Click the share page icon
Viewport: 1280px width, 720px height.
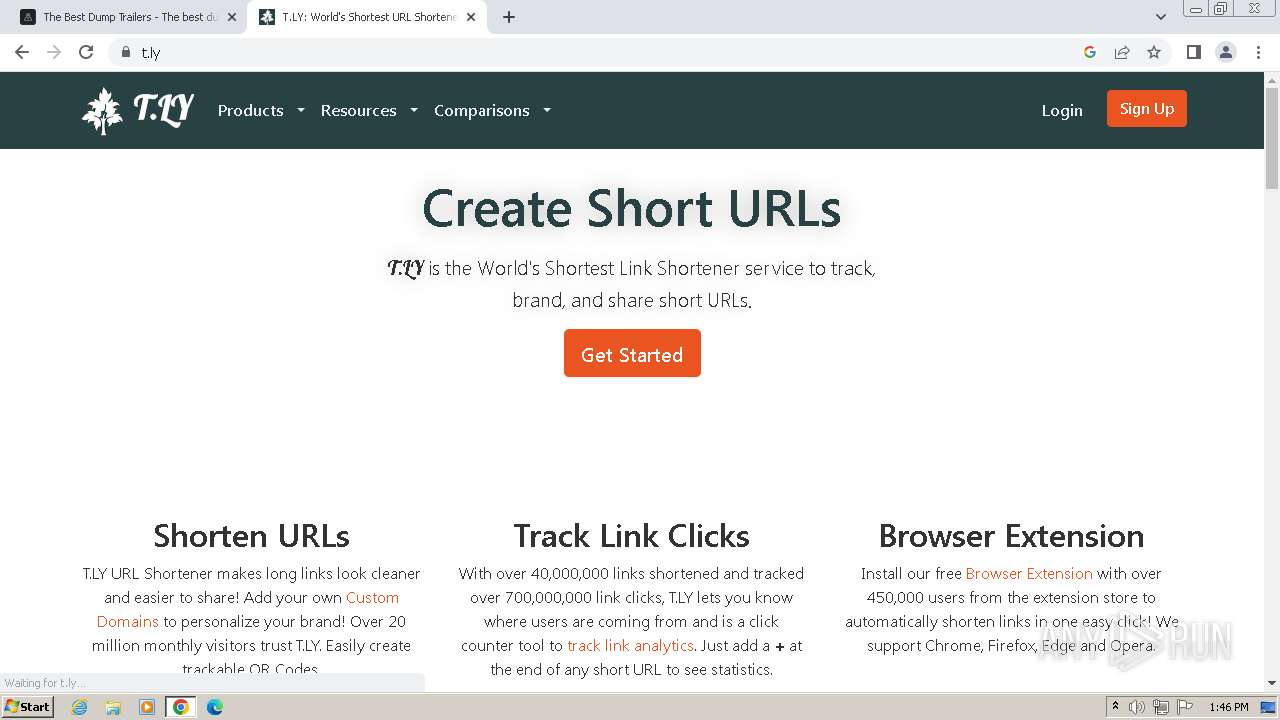click(x=1122, y=52)
